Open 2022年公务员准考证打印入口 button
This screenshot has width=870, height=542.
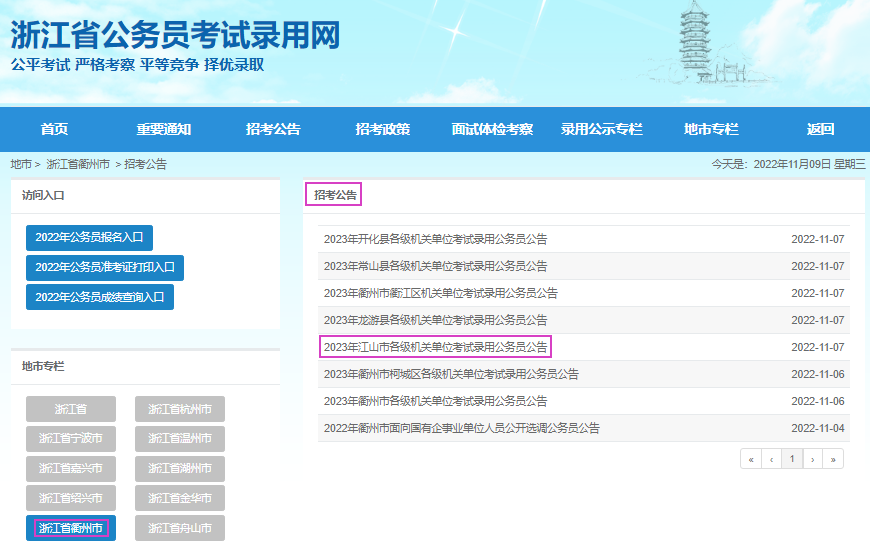click(x=105, y=268)
